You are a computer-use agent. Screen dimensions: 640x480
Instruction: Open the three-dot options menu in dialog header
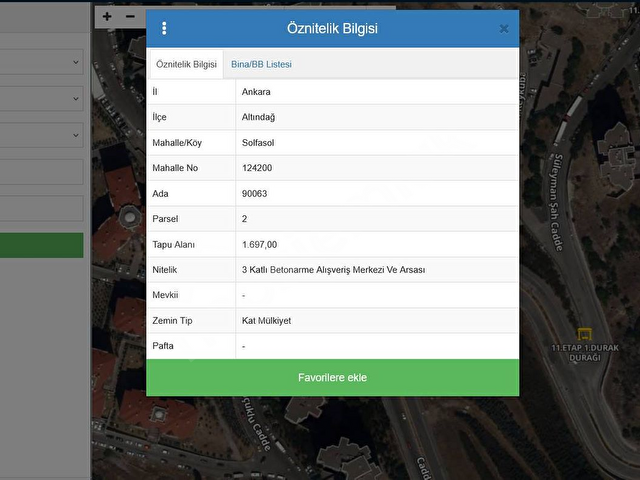click(164, 28)
